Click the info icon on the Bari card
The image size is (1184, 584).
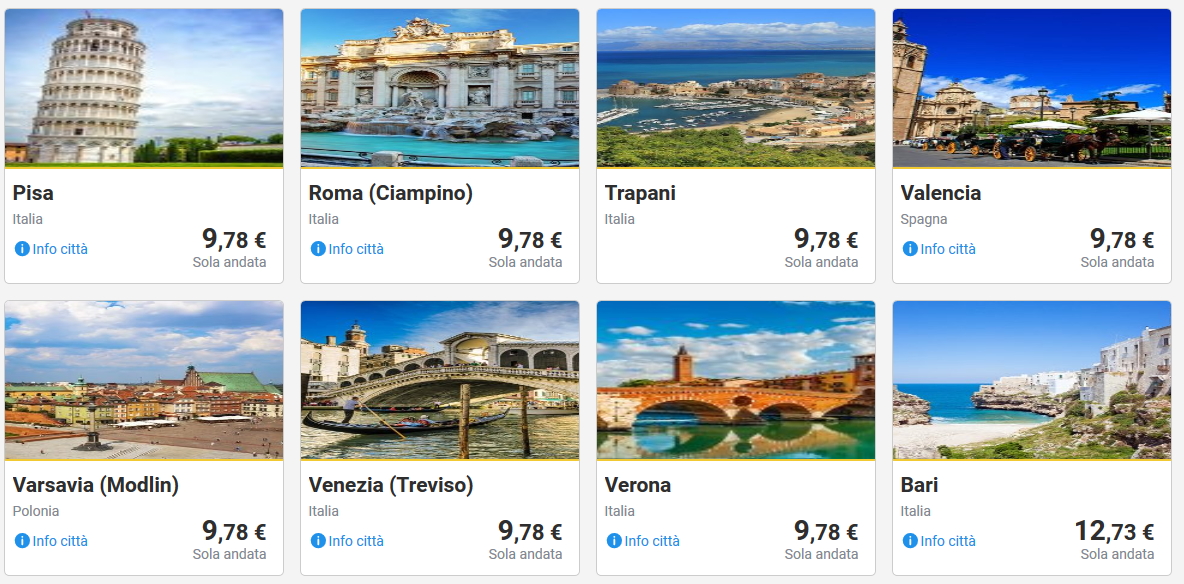click(910, 541)
